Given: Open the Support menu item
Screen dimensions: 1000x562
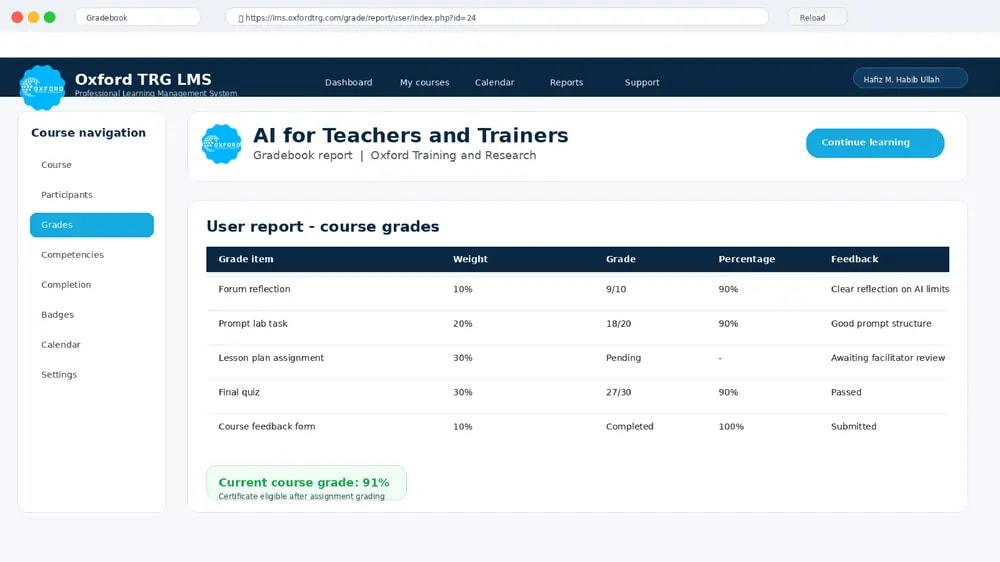Looking at the screenshot, I should click(x=642, y=82).
